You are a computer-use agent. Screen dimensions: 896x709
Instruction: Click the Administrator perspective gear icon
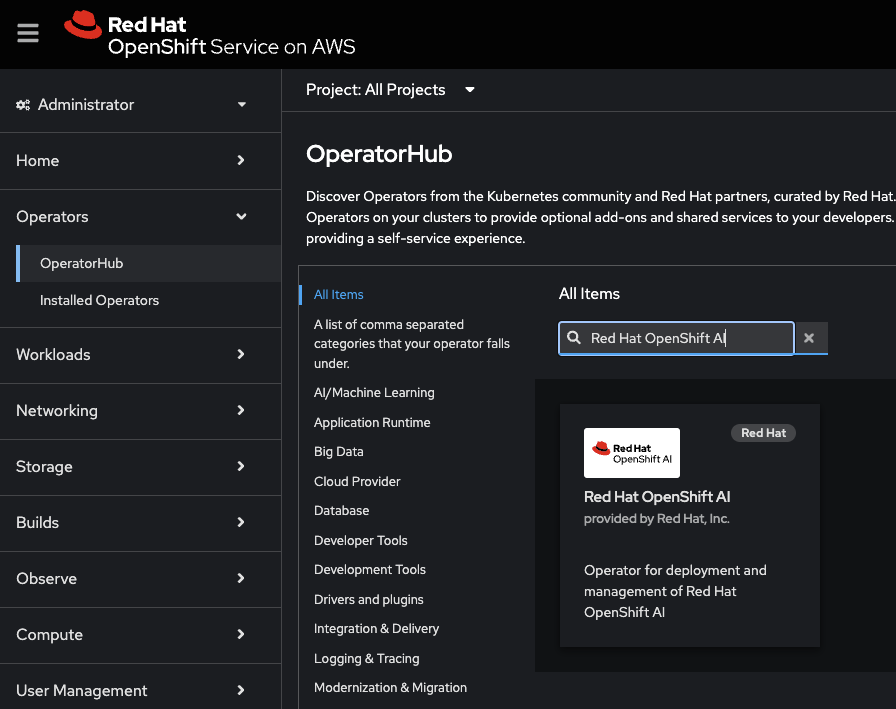point(23,105)
